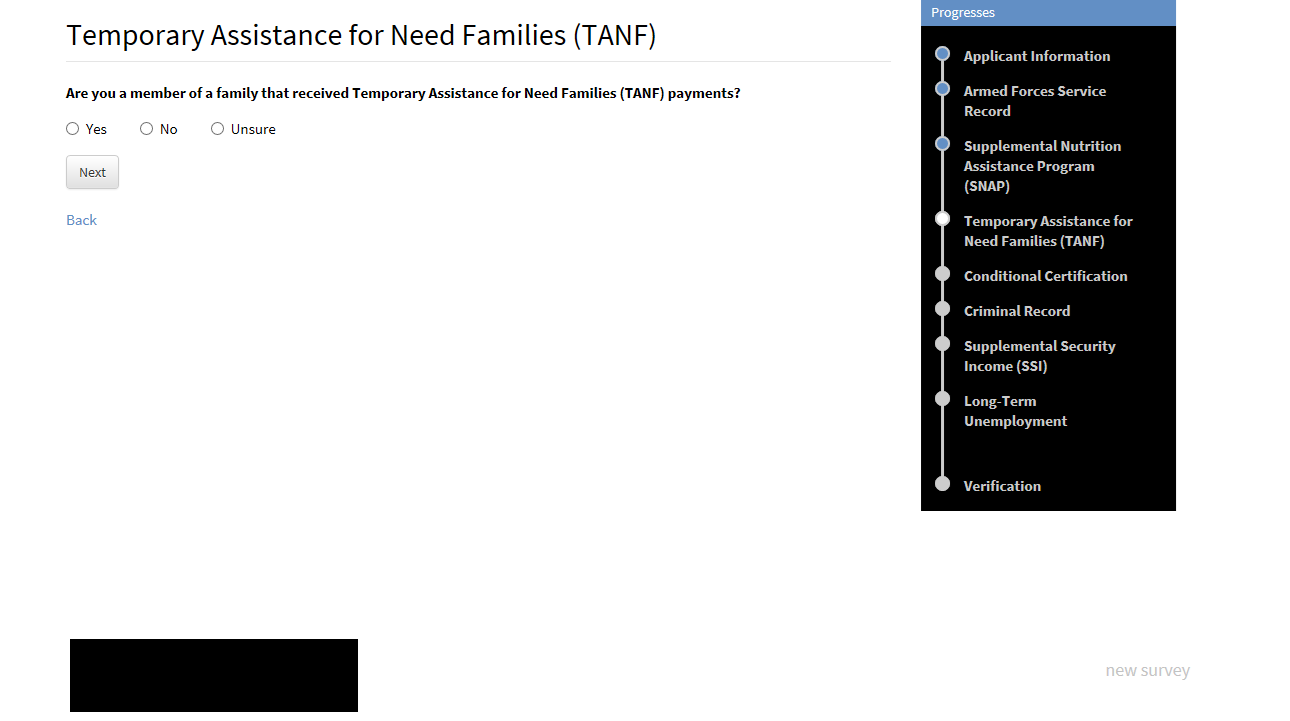1290x721 pixels.
Task: Select the No radio button
Action: 147,129
